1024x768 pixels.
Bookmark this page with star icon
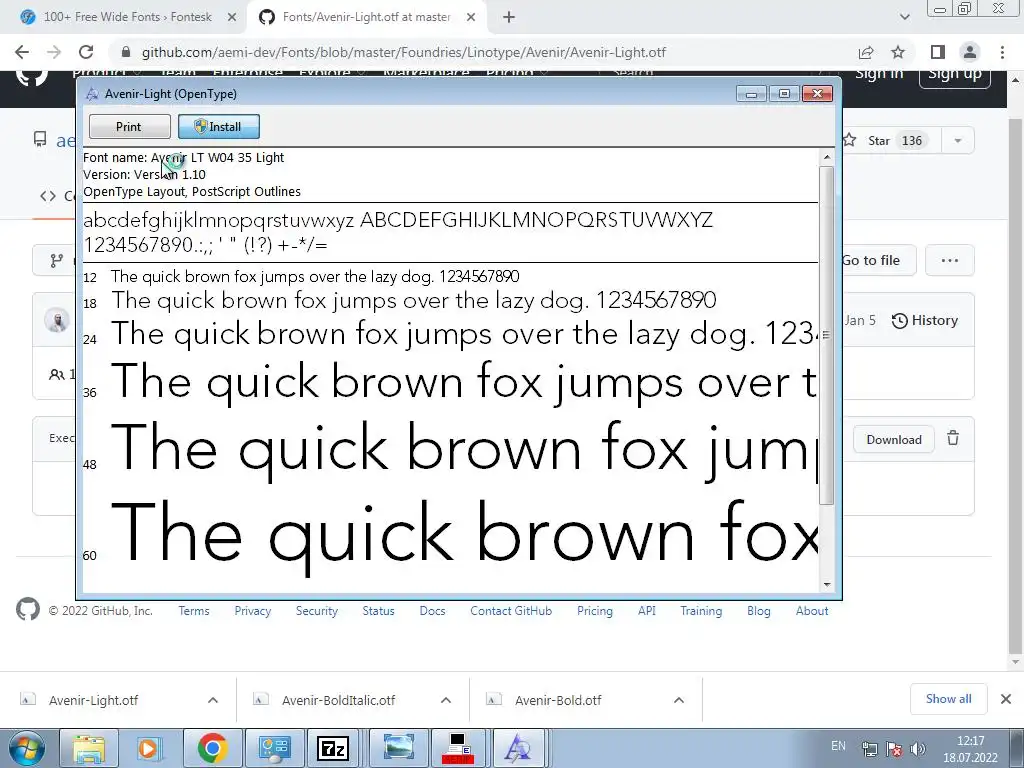(898, 52)
